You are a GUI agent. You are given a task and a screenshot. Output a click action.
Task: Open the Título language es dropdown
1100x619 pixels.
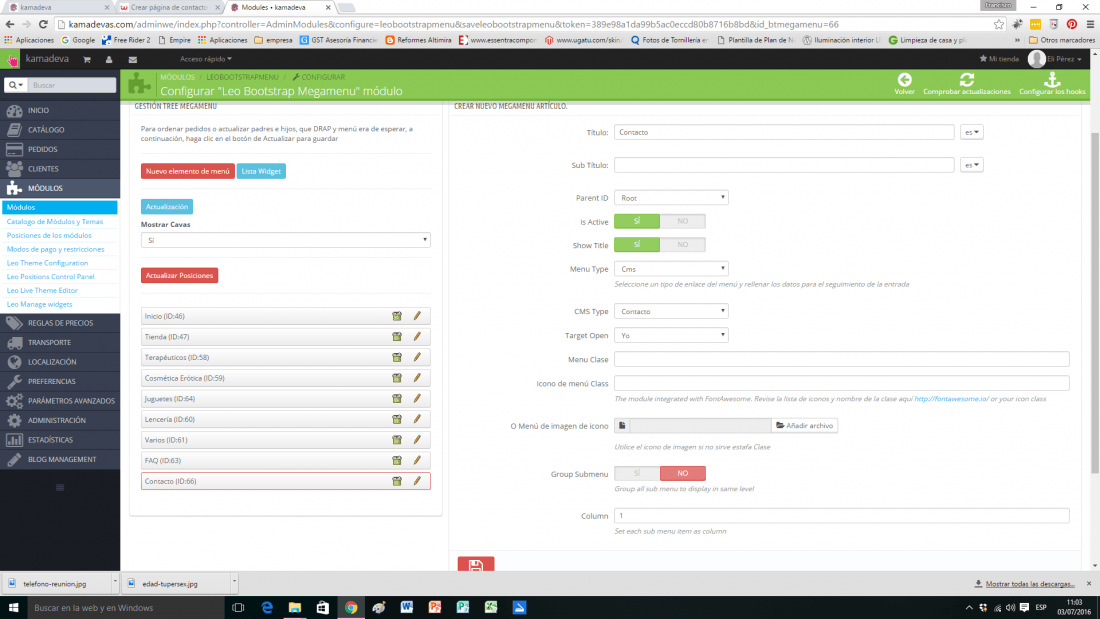972,132
